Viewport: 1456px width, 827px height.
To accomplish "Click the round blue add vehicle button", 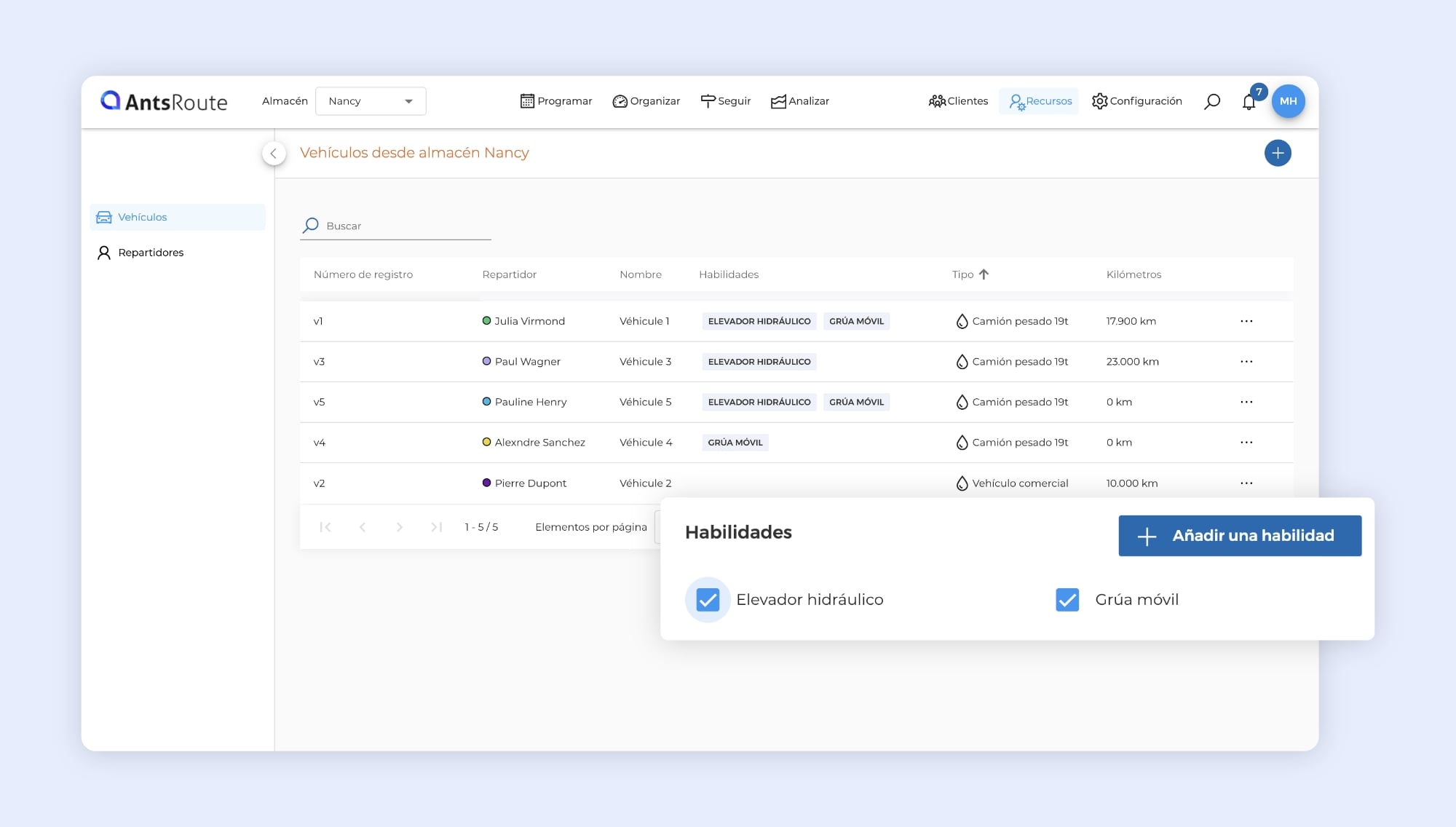I will [1278, 153].
